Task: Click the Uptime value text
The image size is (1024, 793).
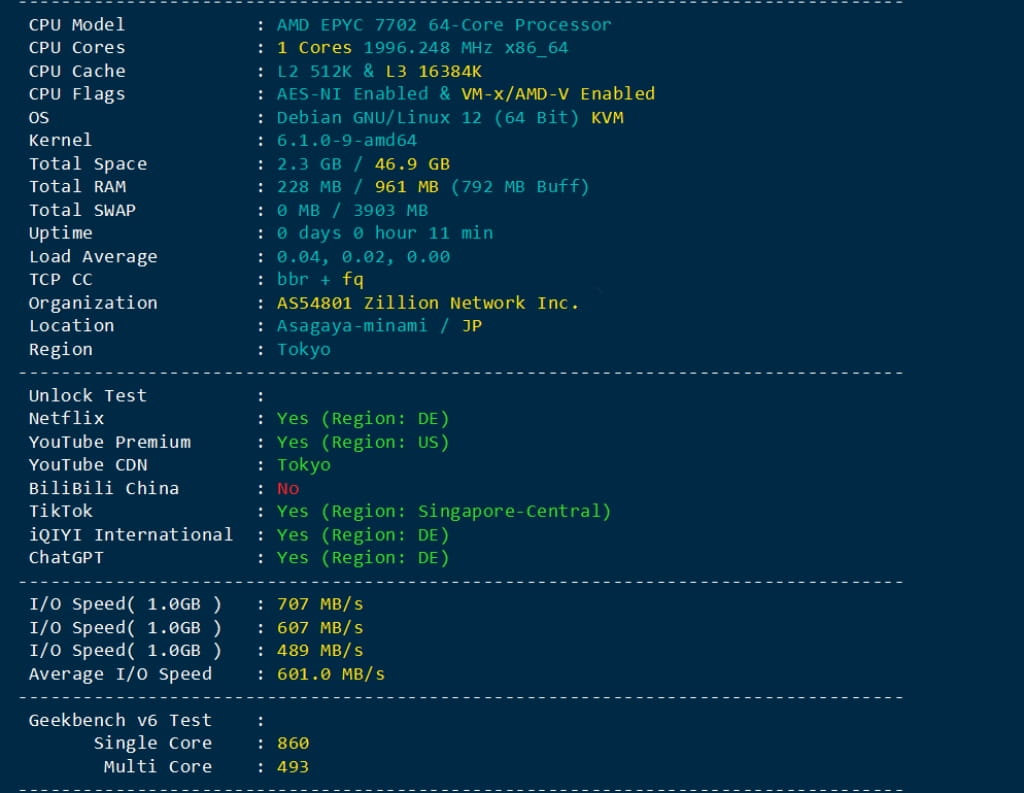Action: (384, 233)
